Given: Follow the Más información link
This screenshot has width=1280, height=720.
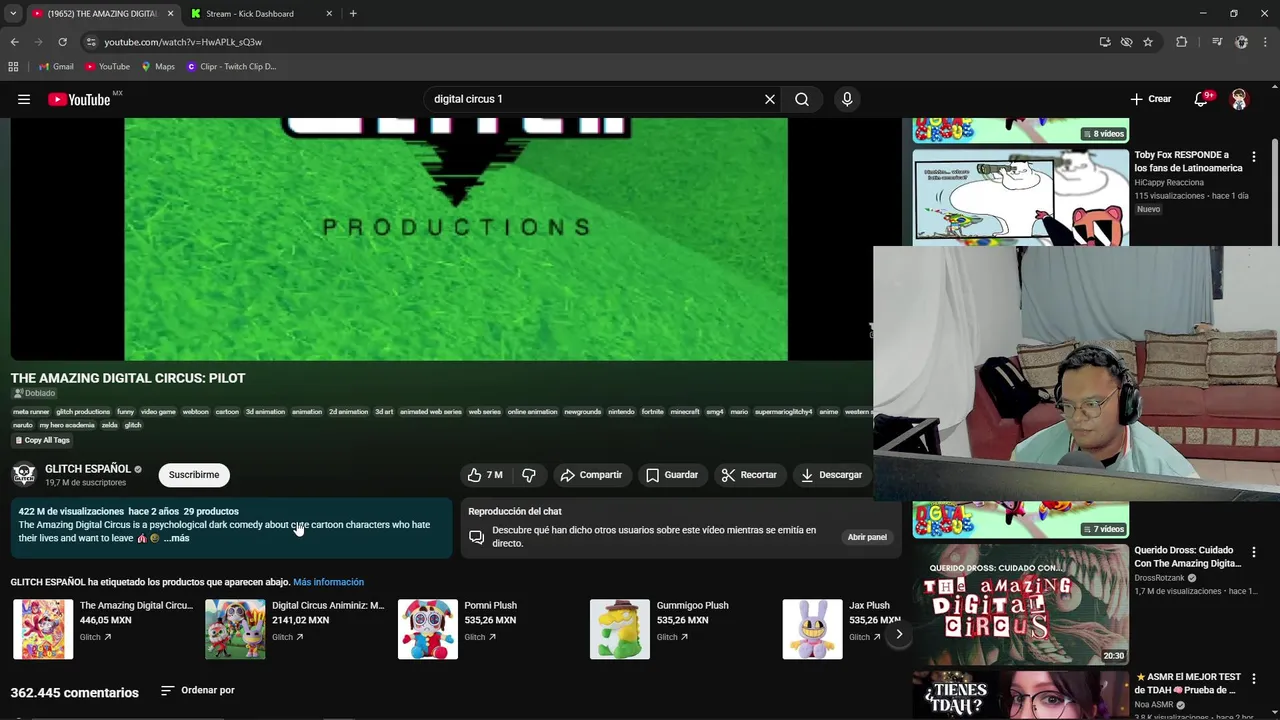Looking at the screenshot, I should [328, 582].
